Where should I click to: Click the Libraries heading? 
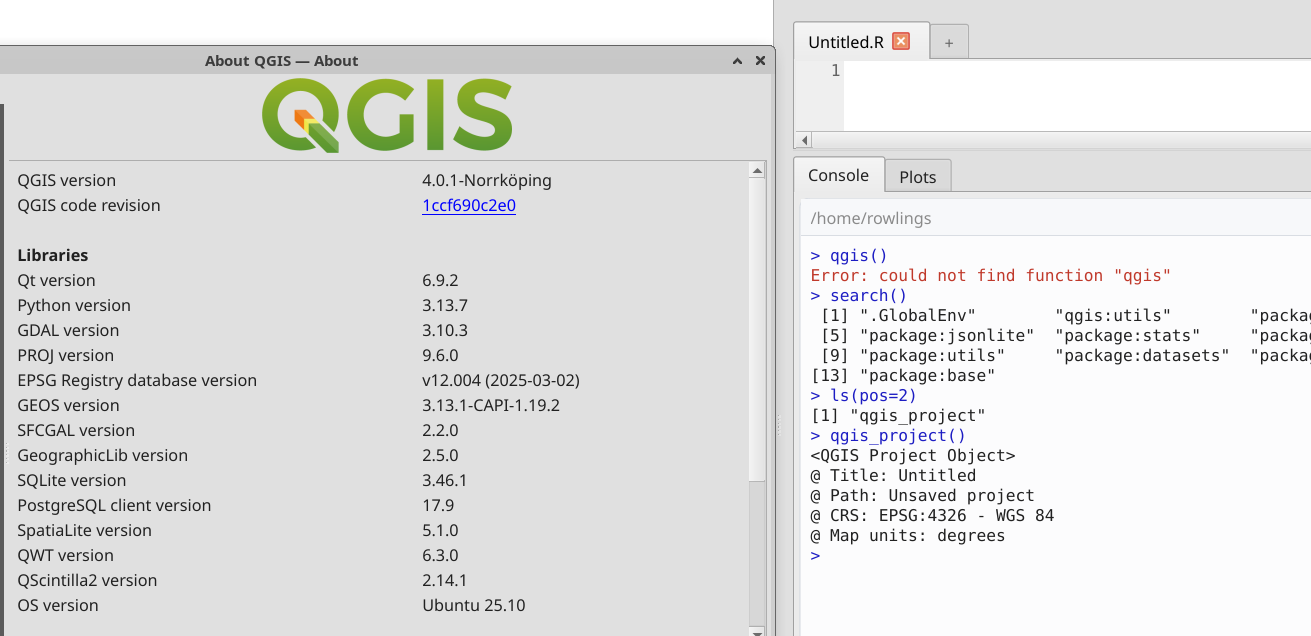pos(53,255)
